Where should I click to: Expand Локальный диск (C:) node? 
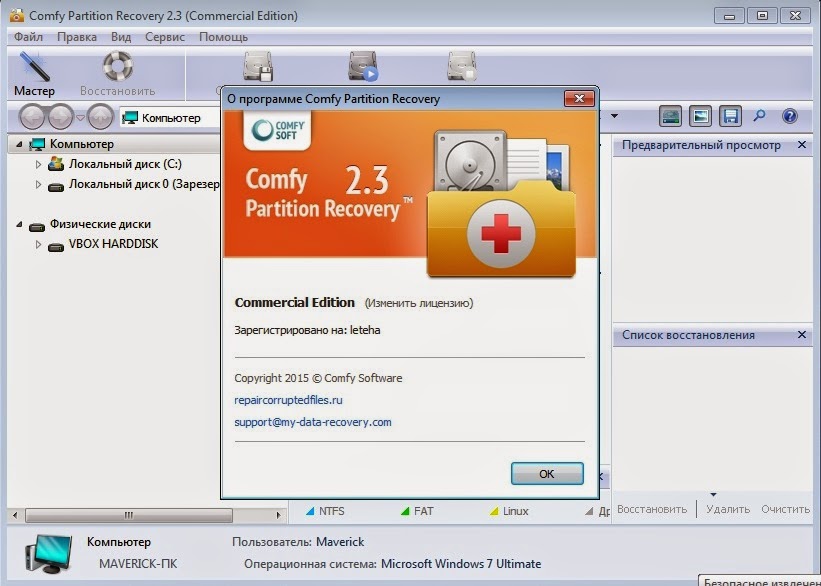click(x=38, y=164)
